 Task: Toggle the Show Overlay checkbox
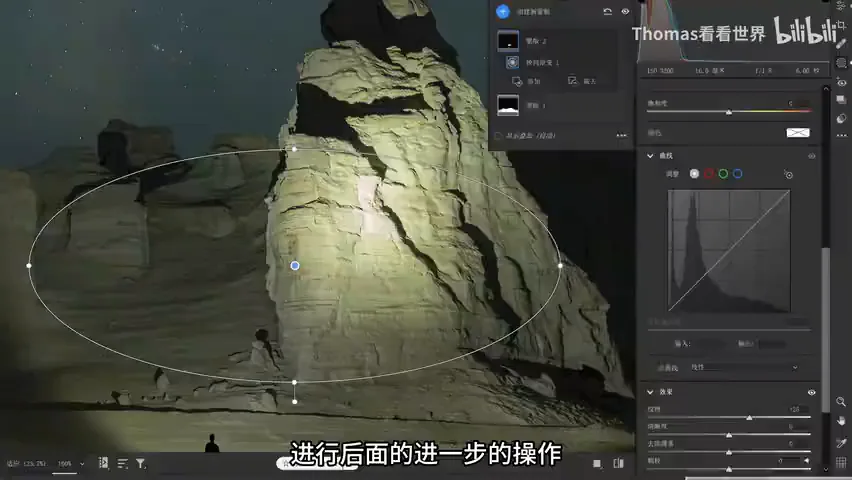498,135
